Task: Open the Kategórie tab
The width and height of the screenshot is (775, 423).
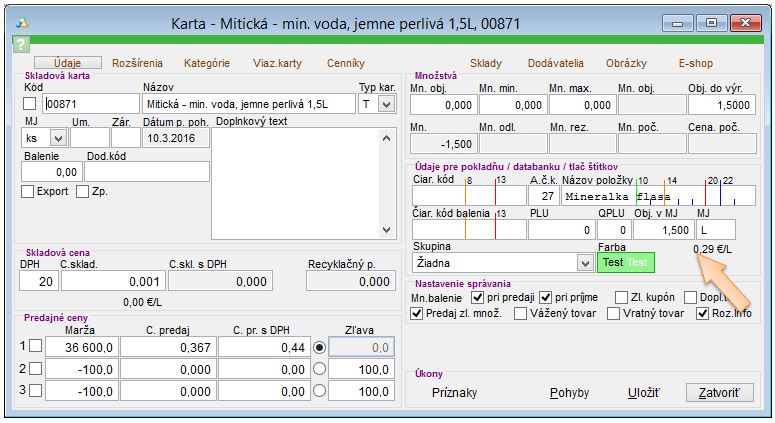Action: (x=207, y=63)
